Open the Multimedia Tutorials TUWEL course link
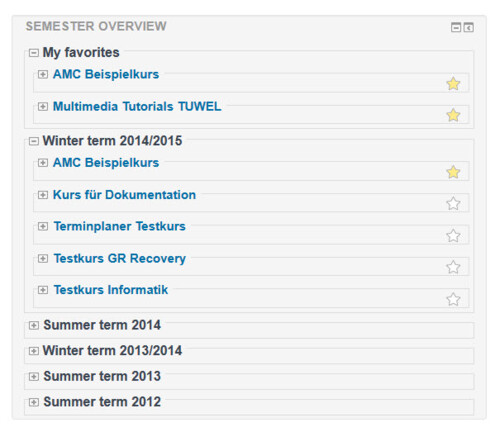The width and height of the screenshot is (500, 432). click(x=137, y=106)
